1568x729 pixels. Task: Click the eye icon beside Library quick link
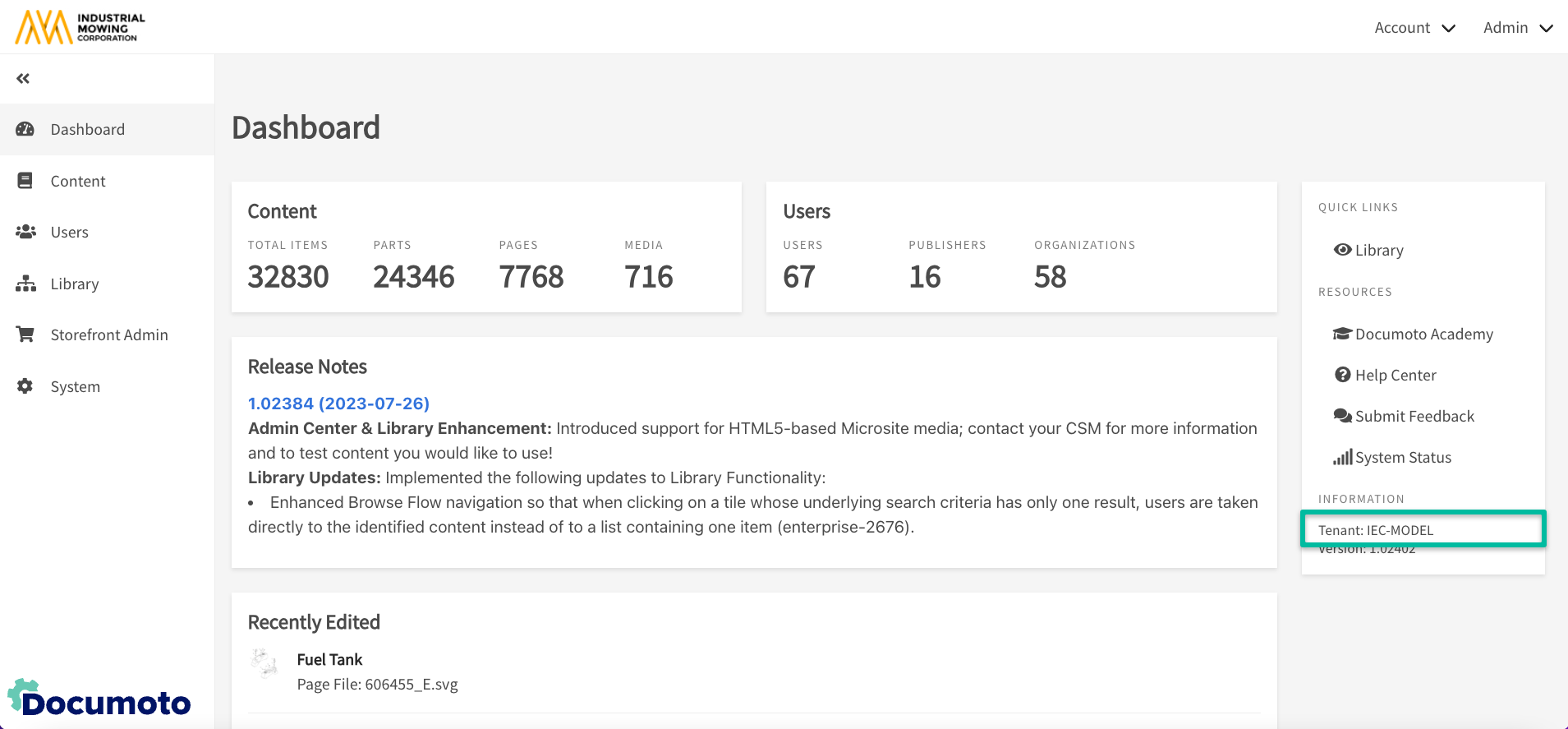pos(1342,250)
